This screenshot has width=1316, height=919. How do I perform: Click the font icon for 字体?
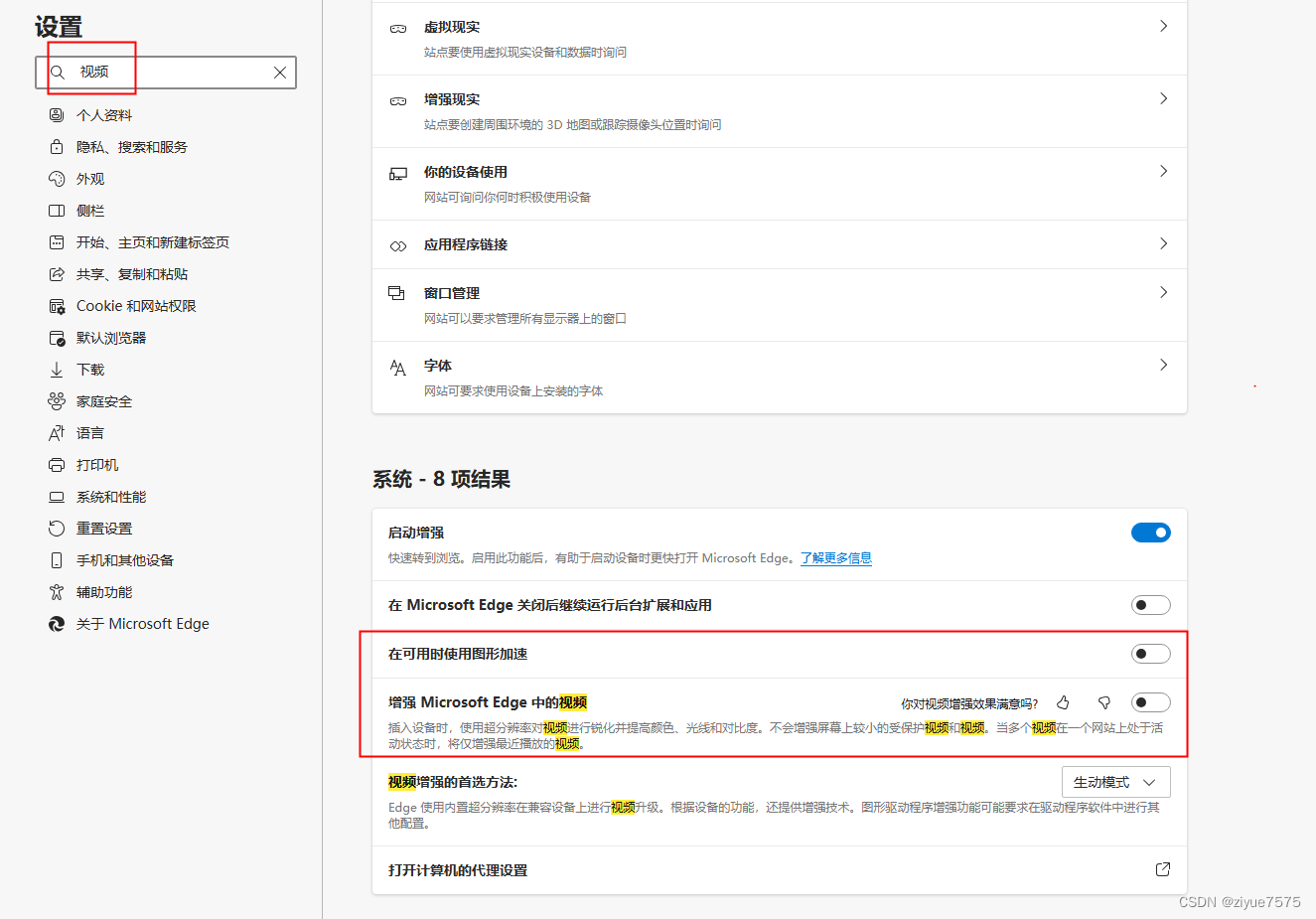point(398,368)
